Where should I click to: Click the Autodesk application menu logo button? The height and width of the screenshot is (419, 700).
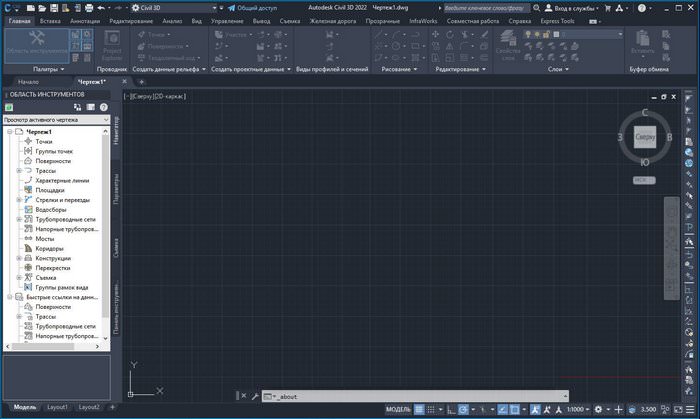[x=8, y=7]
